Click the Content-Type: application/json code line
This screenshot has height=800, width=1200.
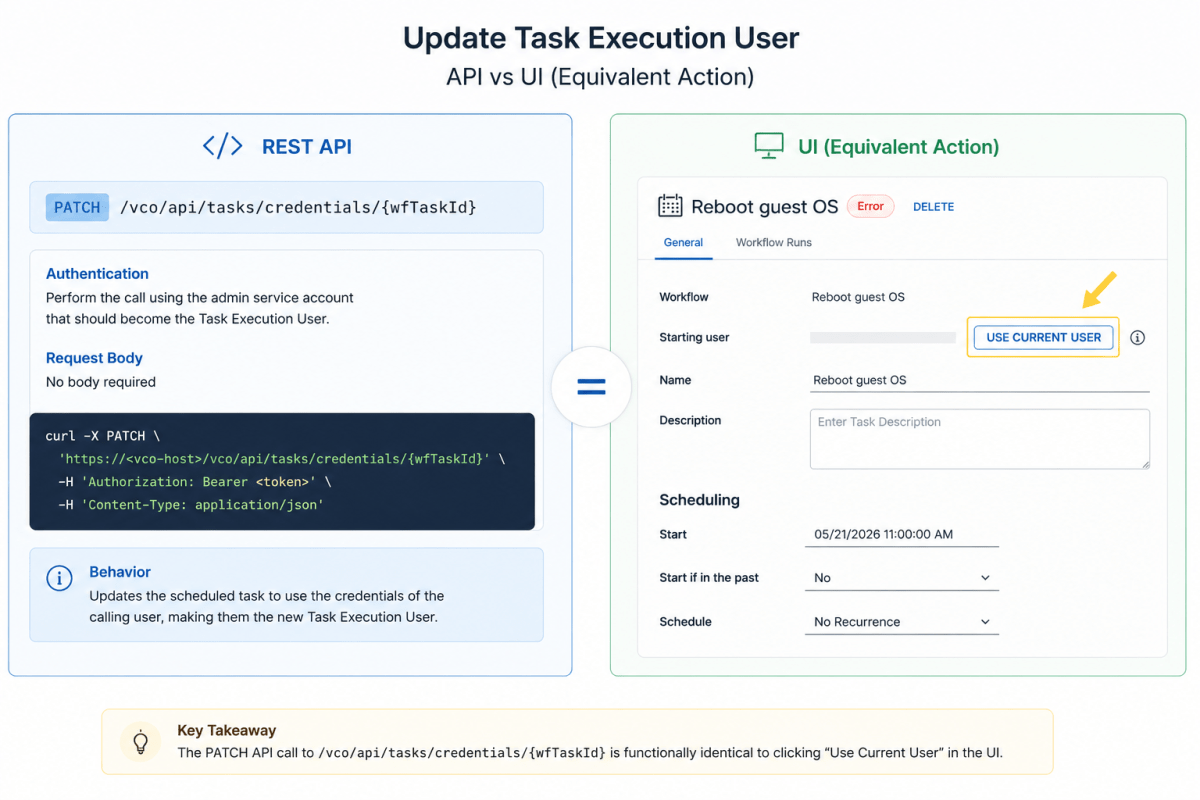190,505
